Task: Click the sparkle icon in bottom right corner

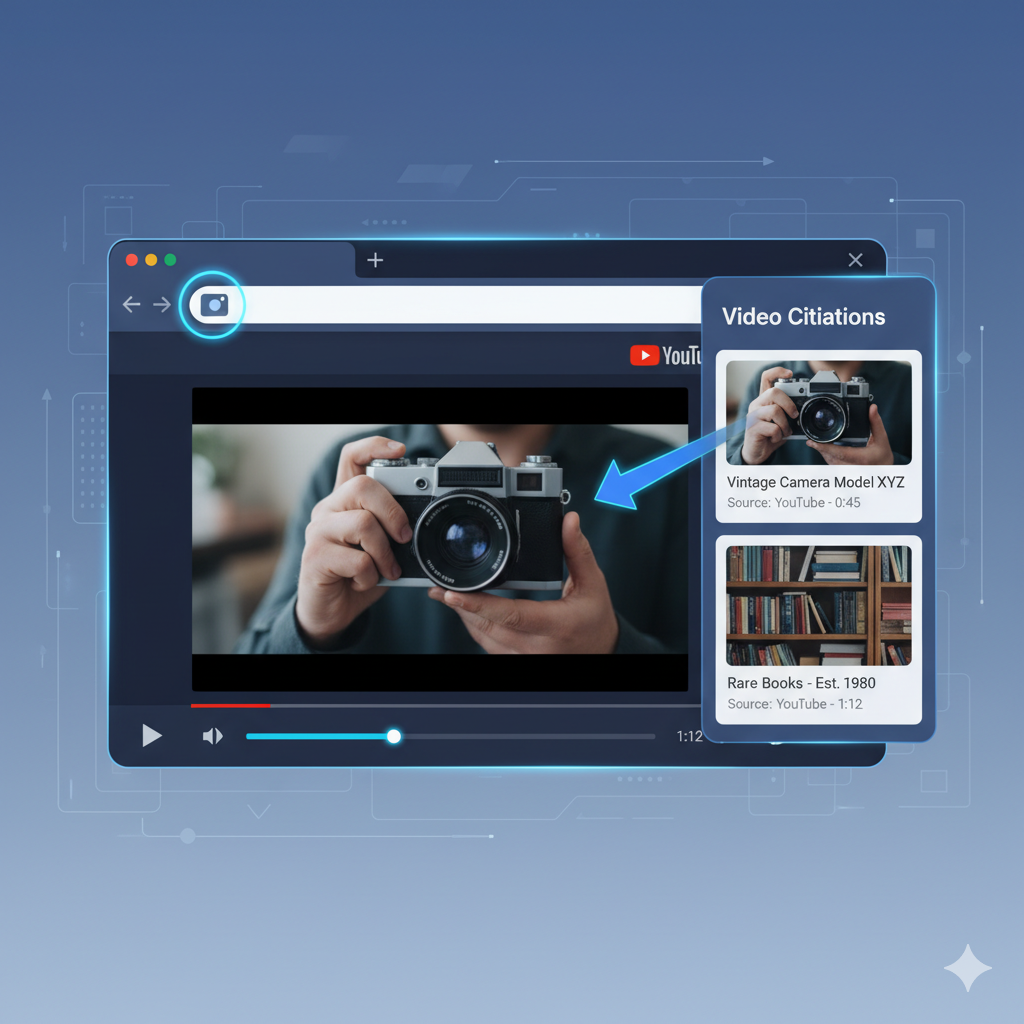Action: (x=966, y=967)
